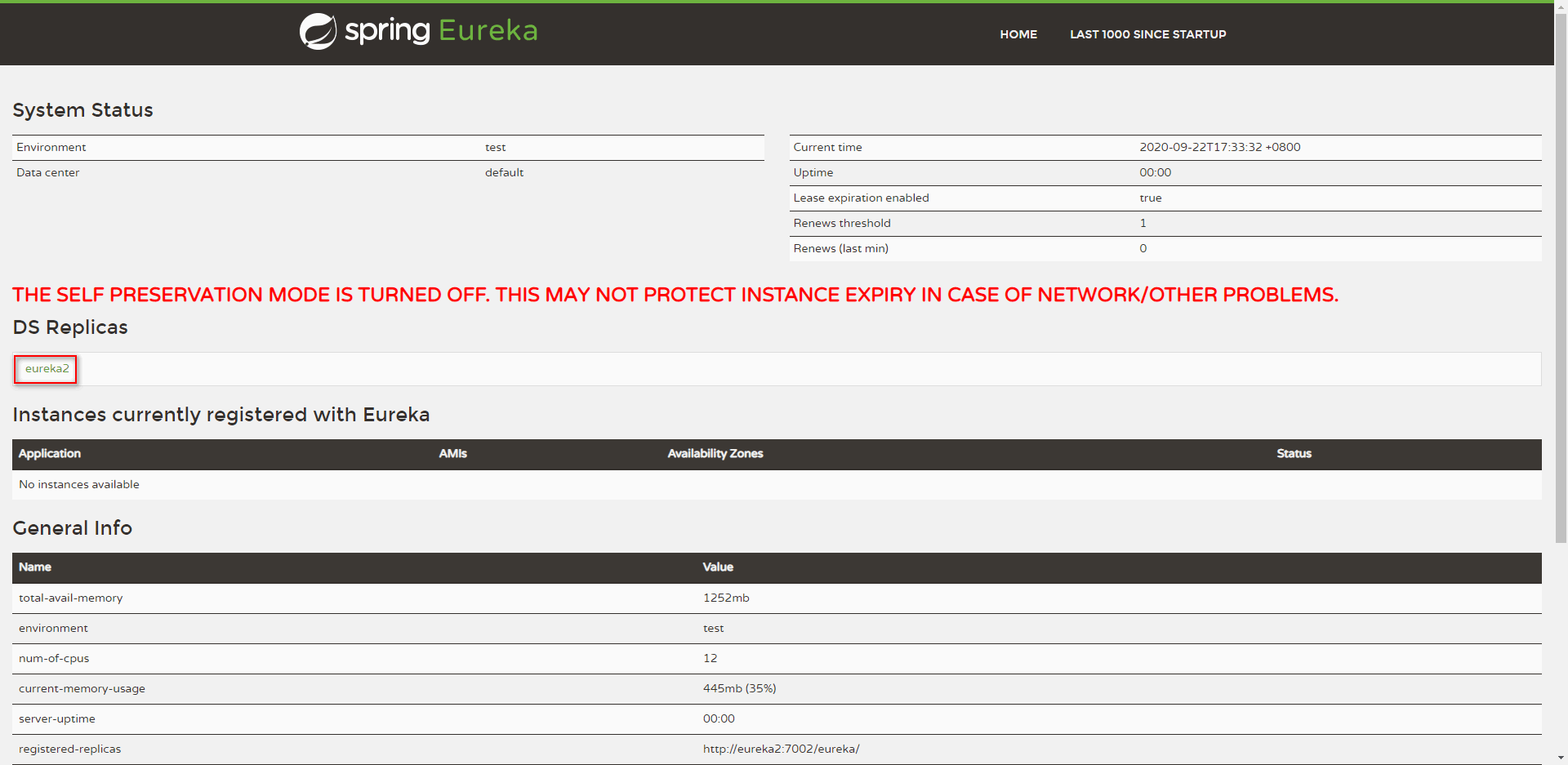Viewport: 1568px width, 765px height.
Task: Click the "Availability Zones" column header
Action: tap(715, 454)
